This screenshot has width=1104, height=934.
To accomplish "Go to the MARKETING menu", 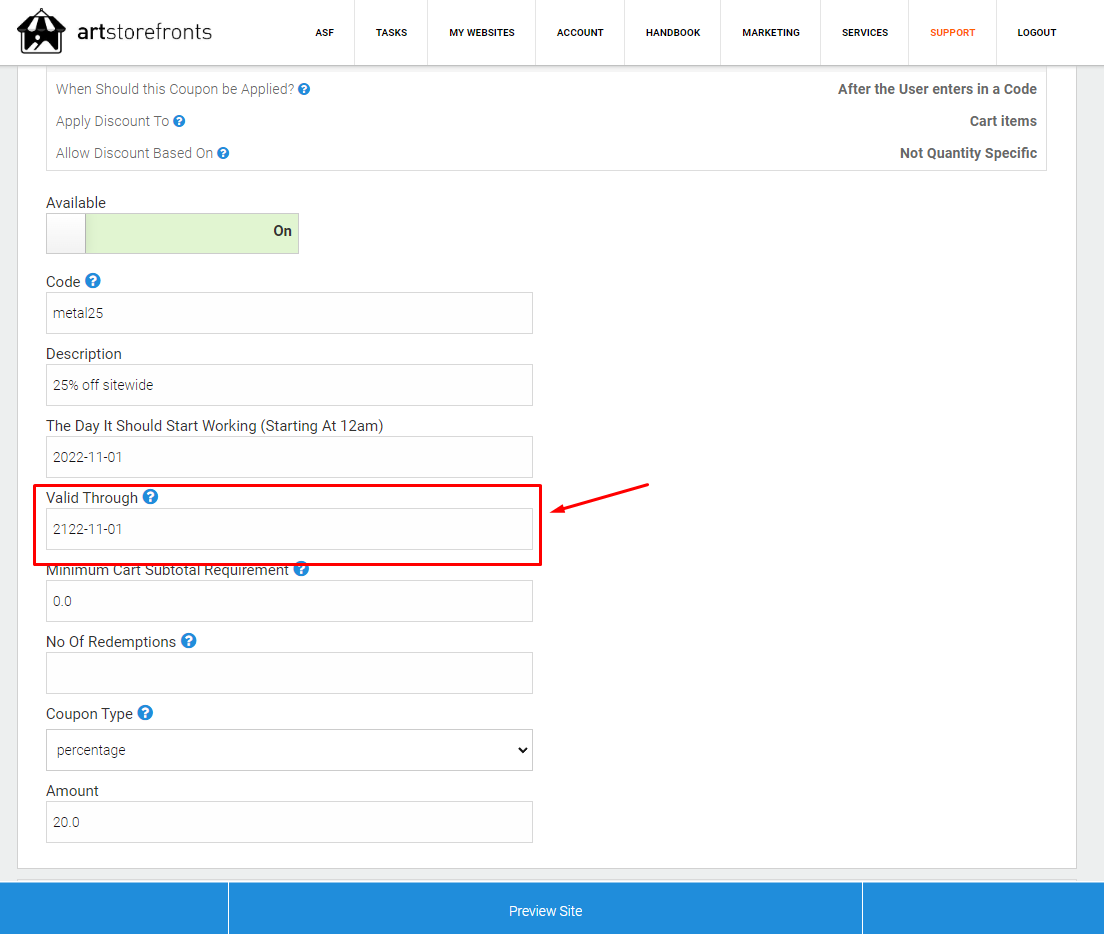I will 771,32.
